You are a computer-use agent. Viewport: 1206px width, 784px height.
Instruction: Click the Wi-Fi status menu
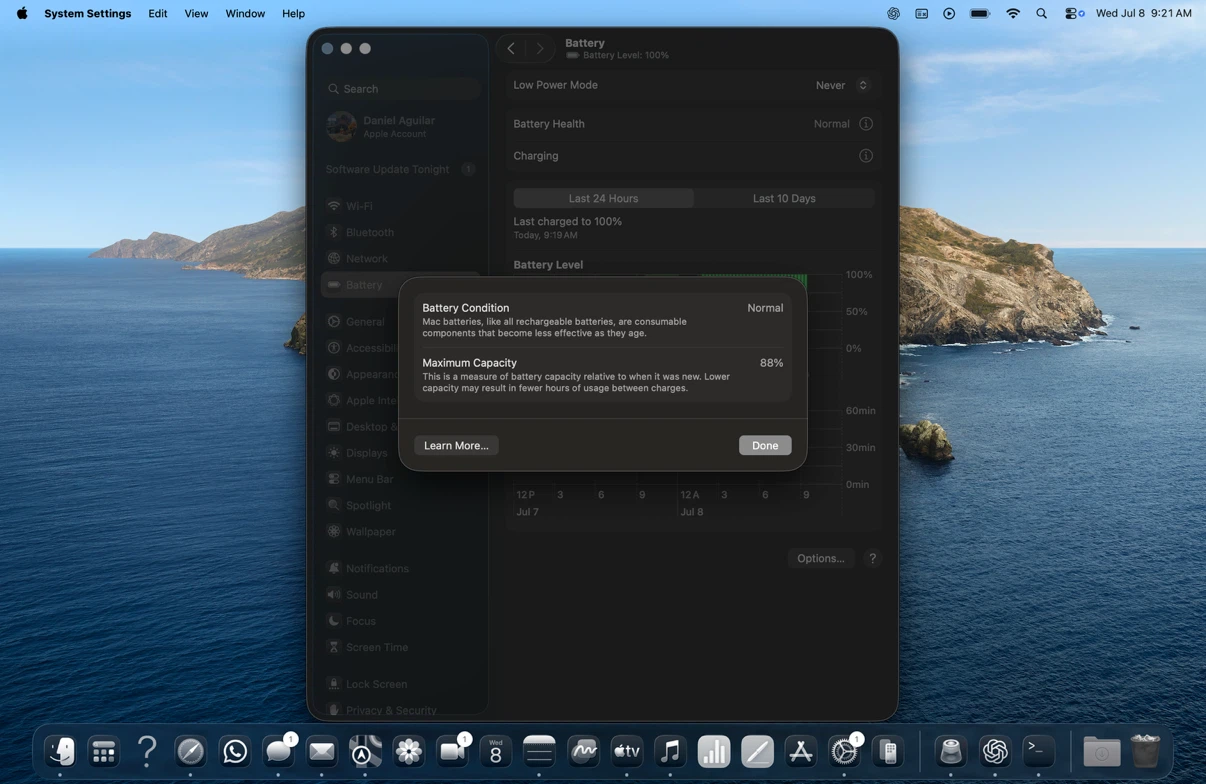[1013, 14]
